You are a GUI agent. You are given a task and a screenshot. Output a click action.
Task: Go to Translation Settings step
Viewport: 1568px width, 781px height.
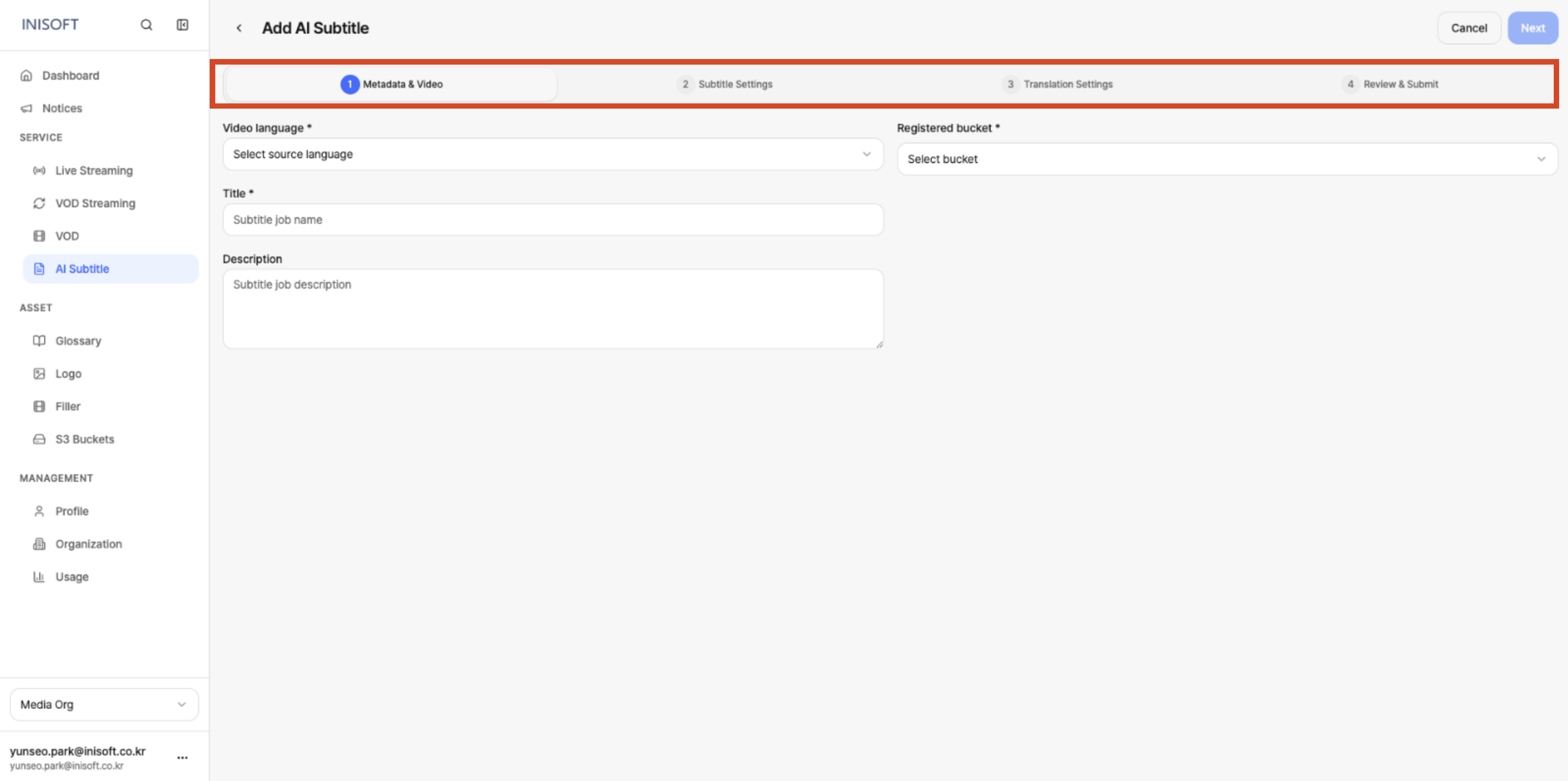click(x=1057, y=84)
